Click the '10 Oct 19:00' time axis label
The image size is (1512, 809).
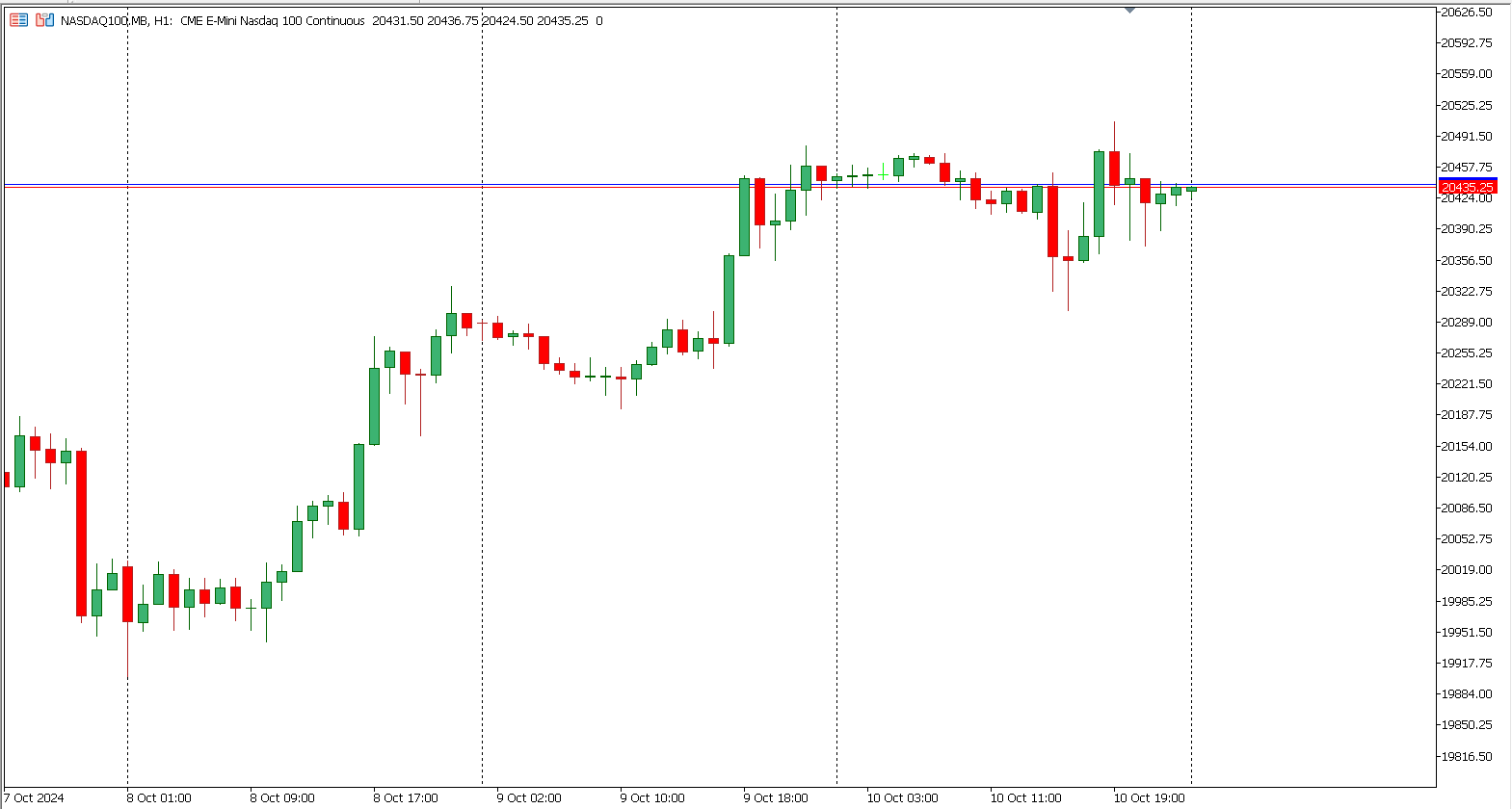point(1149,797)
